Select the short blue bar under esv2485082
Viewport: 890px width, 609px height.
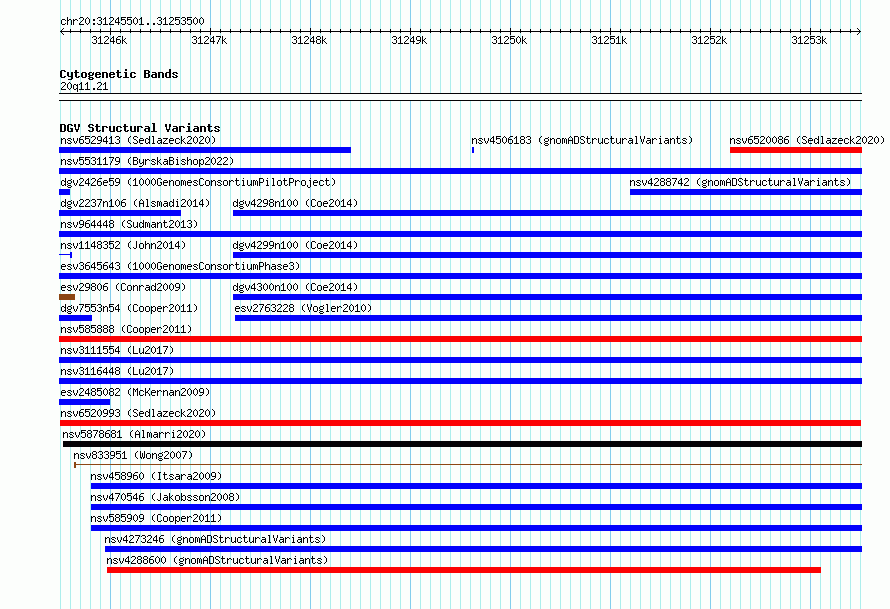pyautogui.click(x=85, y=402)
